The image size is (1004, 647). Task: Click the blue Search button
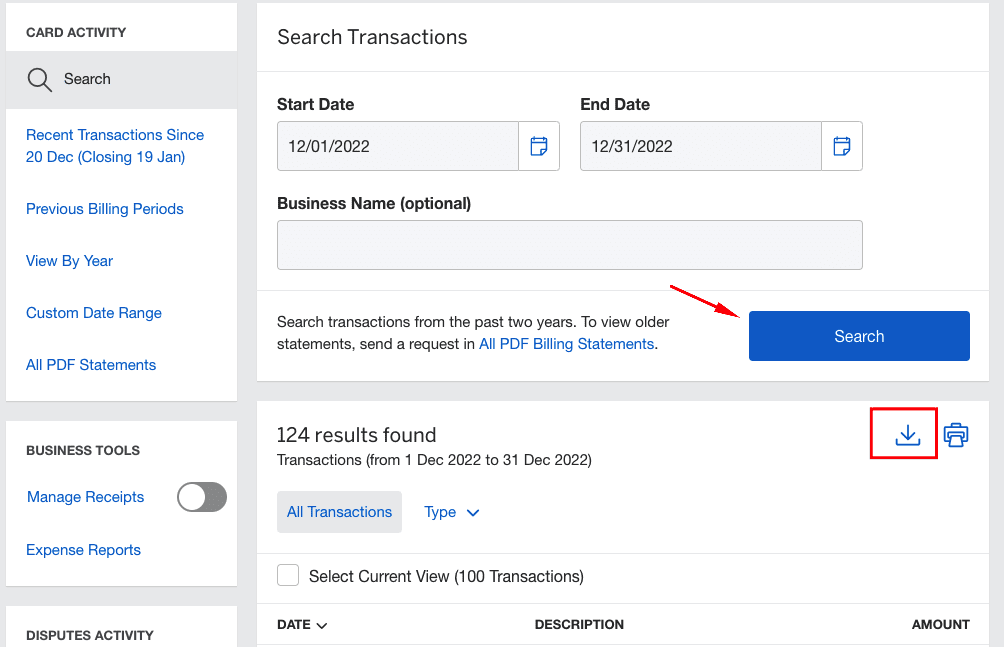click(x=859, y=336)
